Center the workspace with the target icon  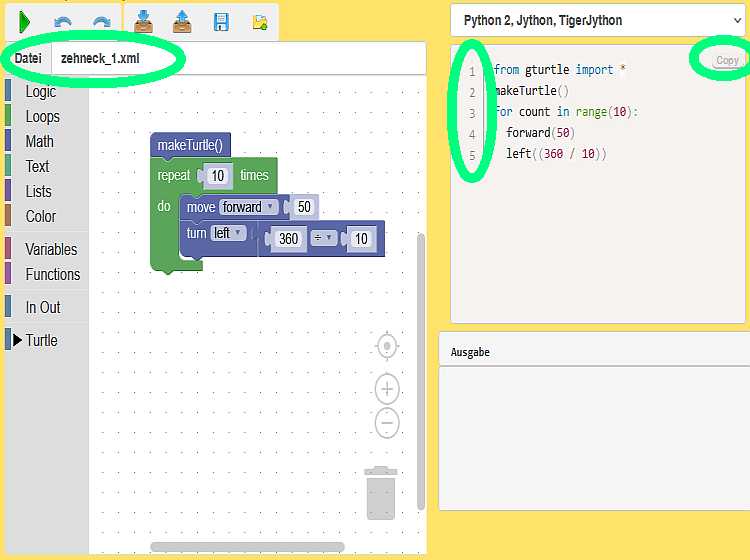click(x=387, y=345)
